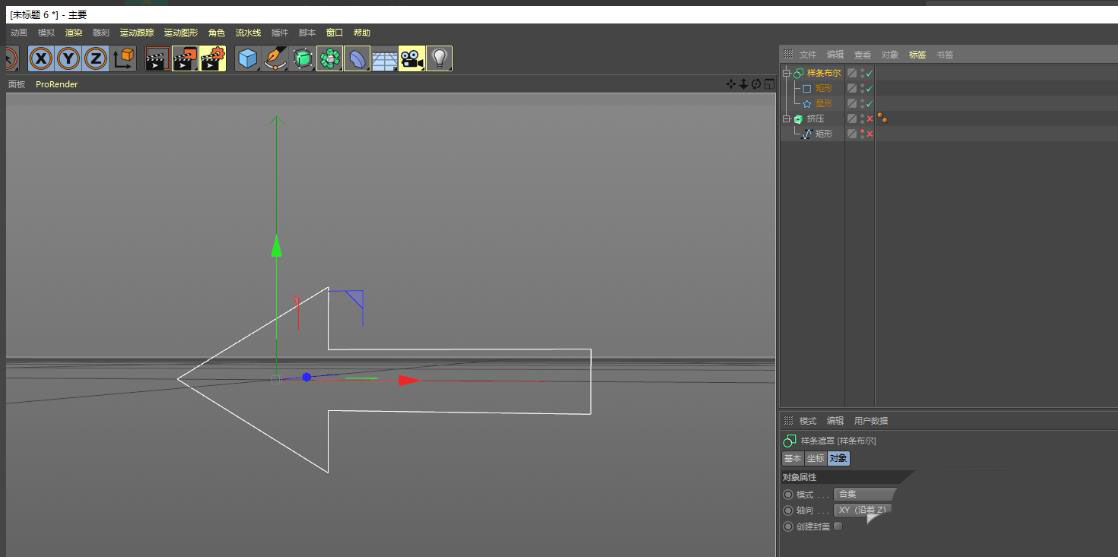Toggle green check on star spline row
The height and width of the screenshot is (557, 1118).
(870, 103)
